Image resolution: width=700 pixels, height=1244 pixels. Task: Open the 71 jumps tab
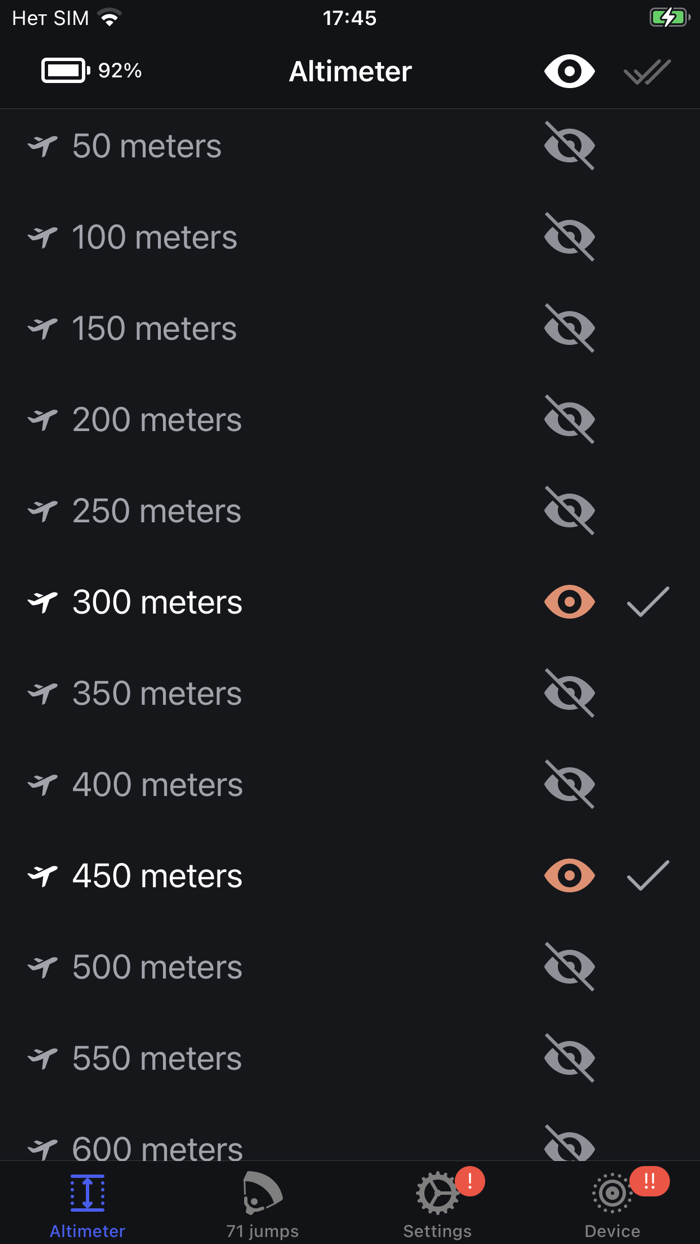(x=261, y=1203)
